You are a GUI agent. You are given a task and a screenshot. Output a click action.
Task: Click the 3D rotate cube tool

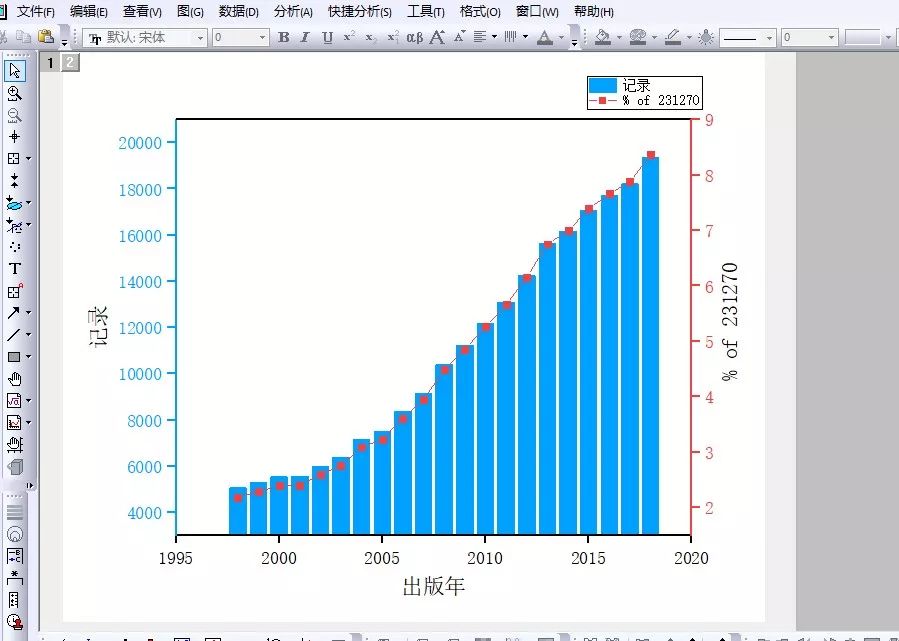14,467
